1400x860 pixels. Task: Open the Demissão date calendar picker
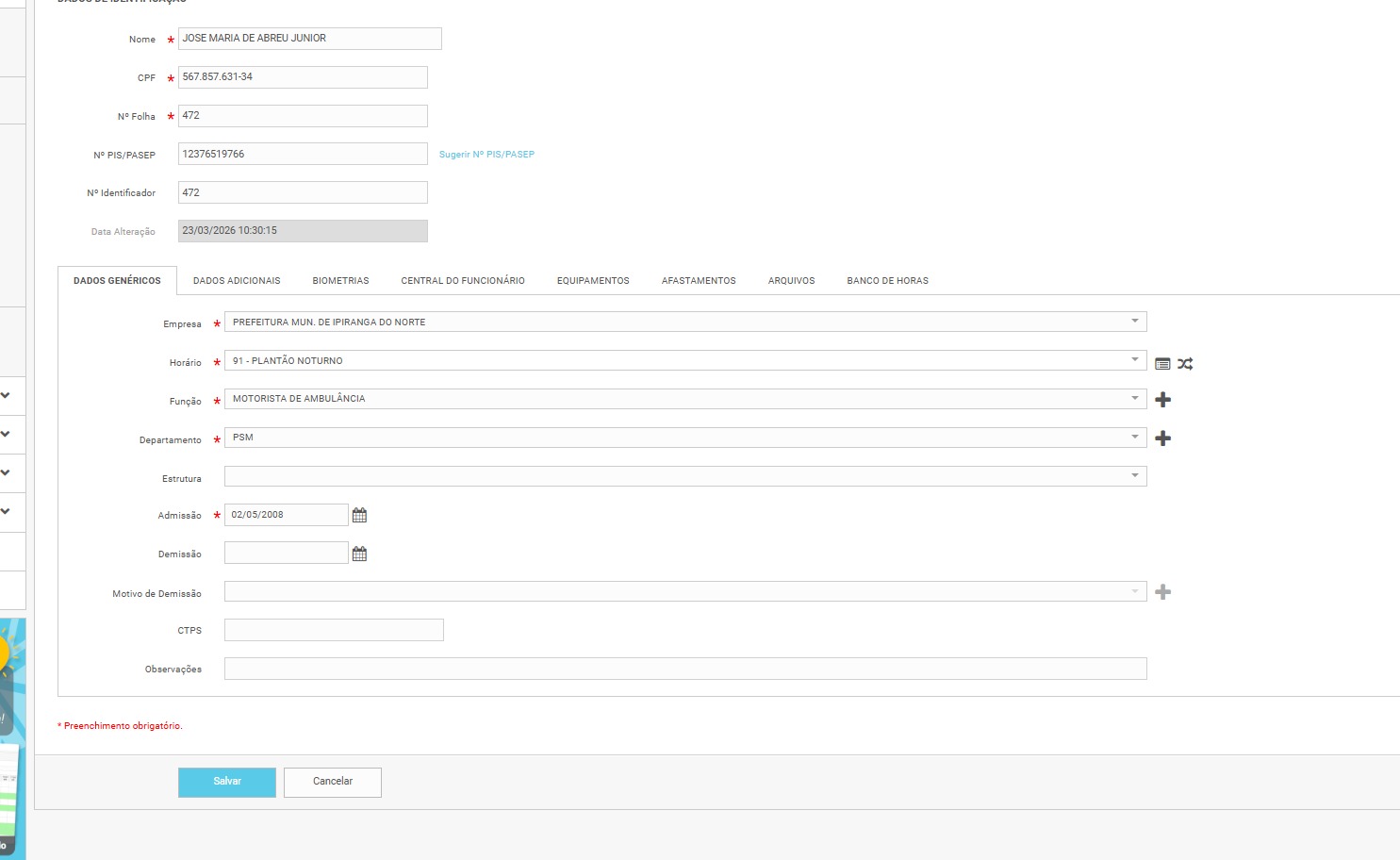(359, 554)
